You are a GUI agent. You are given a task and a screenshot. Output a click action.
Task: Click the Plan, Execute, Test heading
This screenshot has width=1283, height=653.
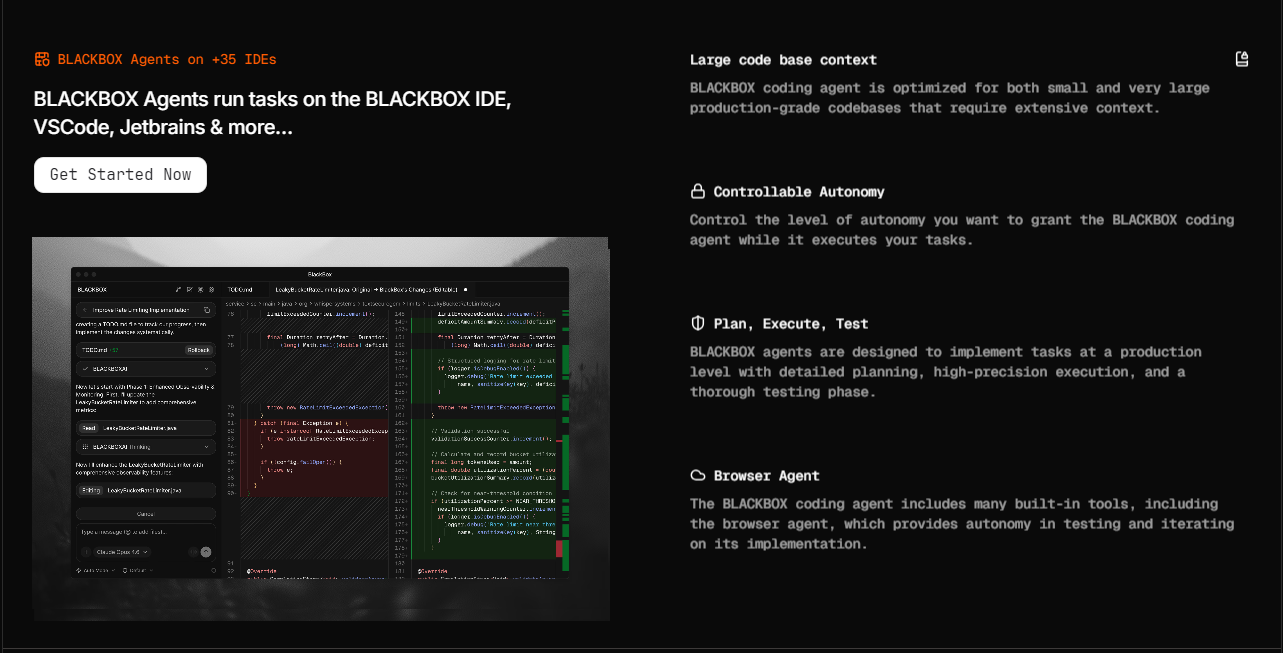(x=791, y=323)
